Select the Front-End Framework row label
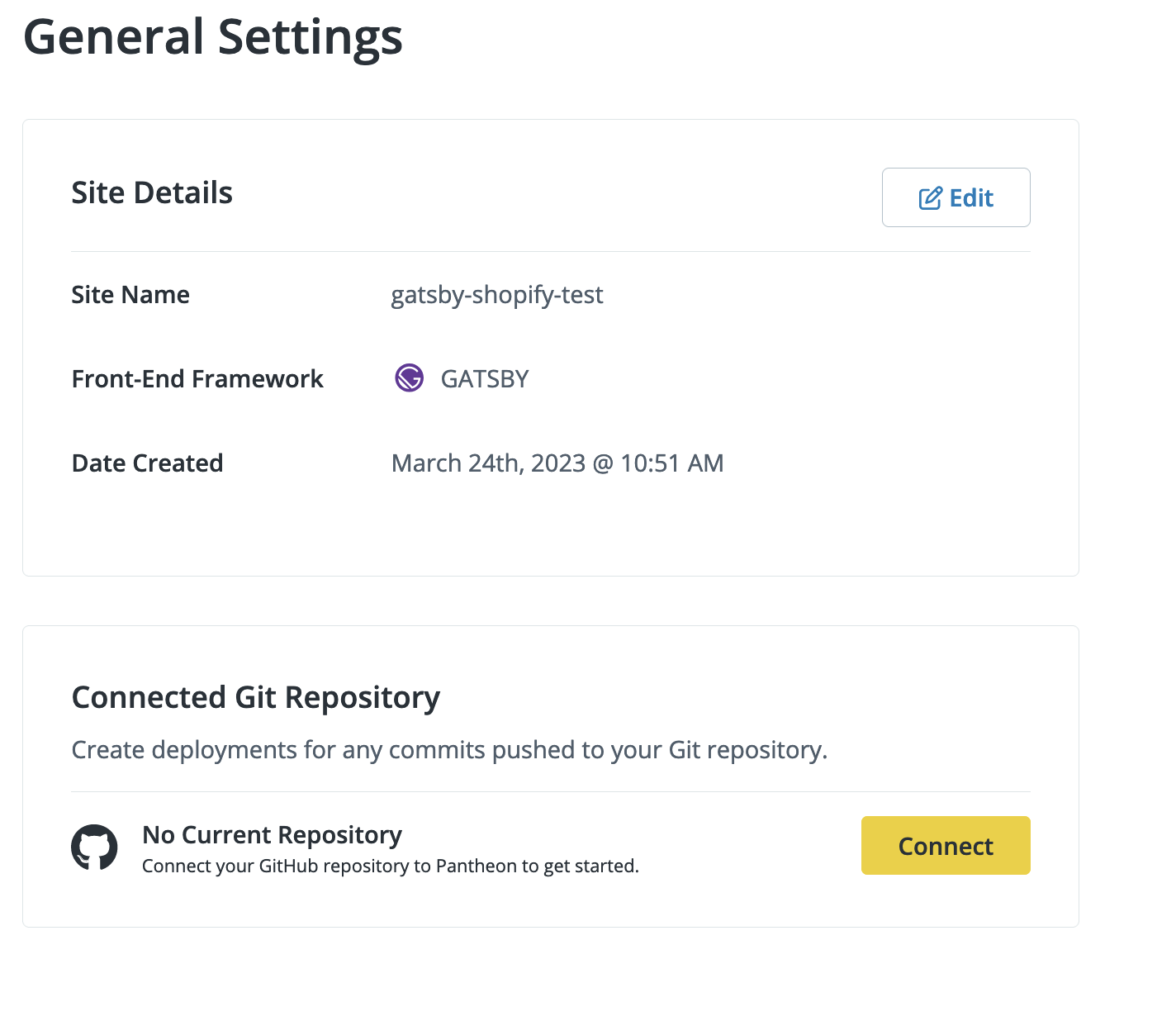The width and height of the screenshot is (1176, 1016). 197,378
